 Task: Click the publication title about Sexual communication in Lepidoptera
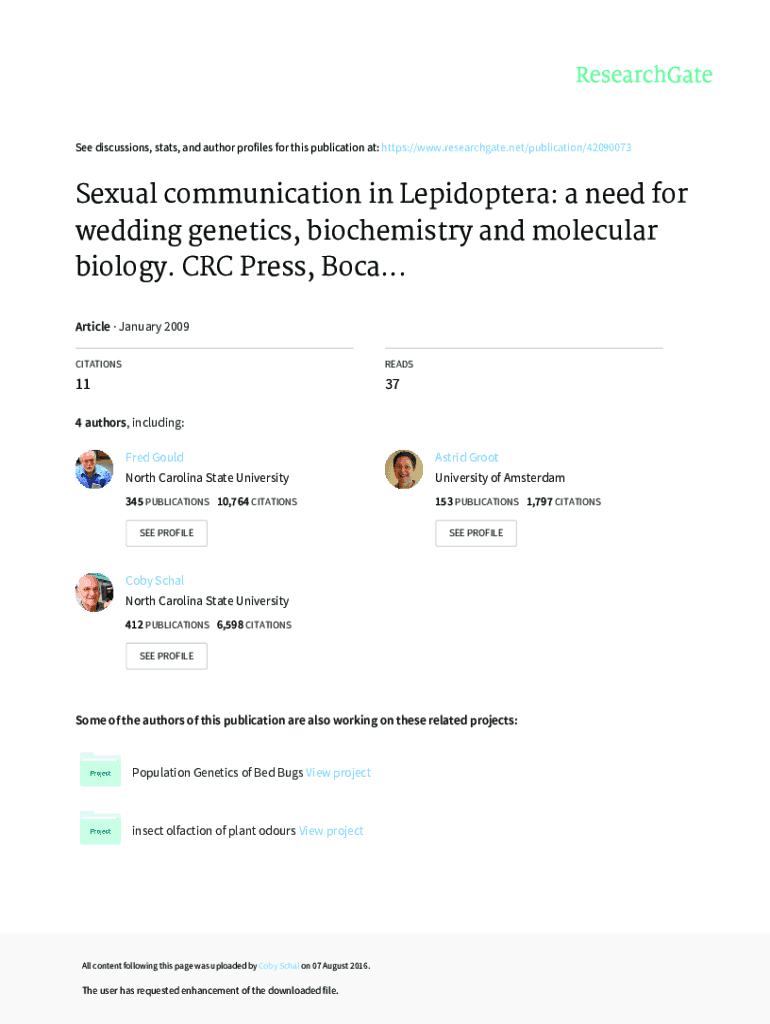point(381,231)
